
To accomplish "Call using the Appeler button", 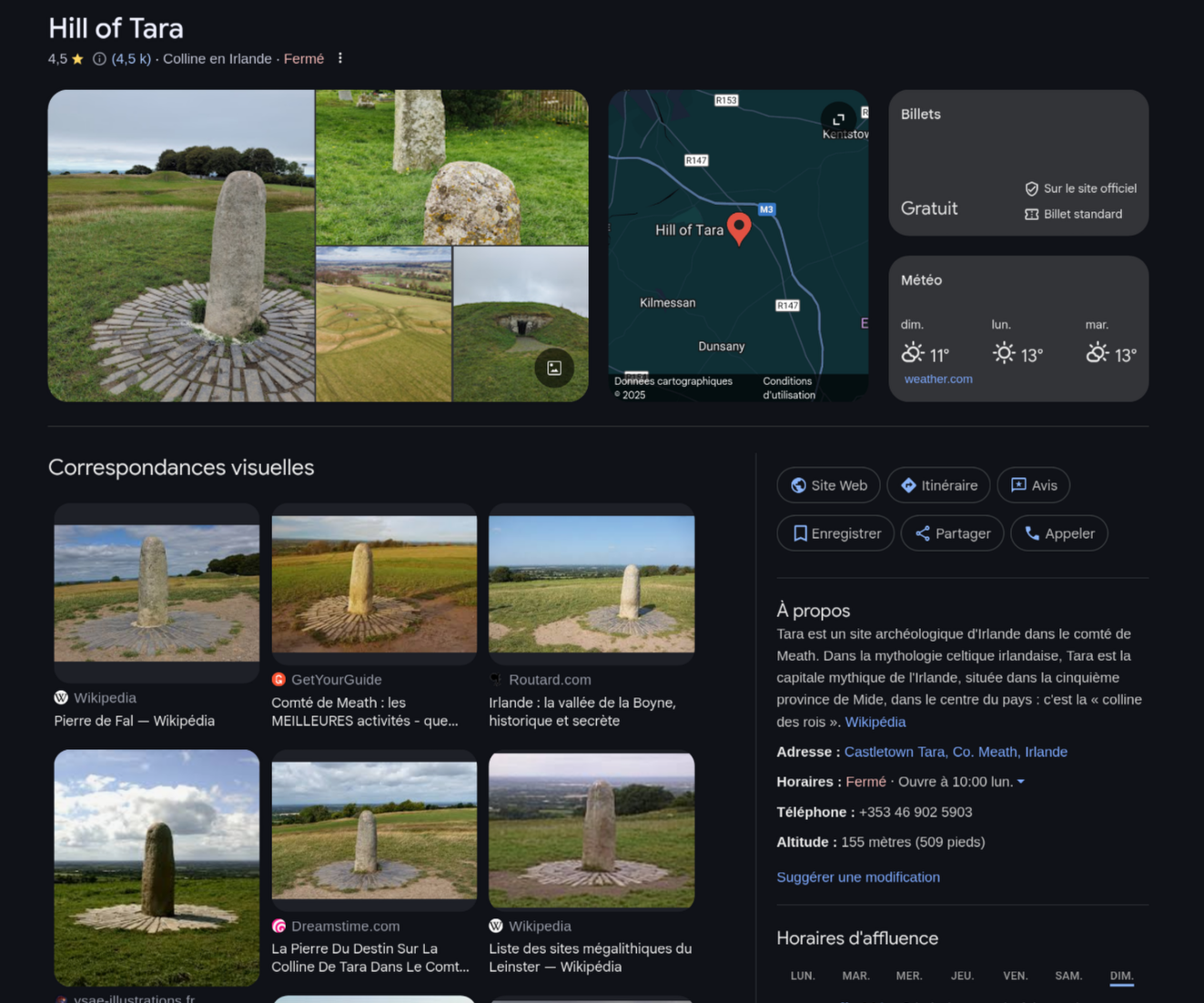I will [x=1059, y=533].
